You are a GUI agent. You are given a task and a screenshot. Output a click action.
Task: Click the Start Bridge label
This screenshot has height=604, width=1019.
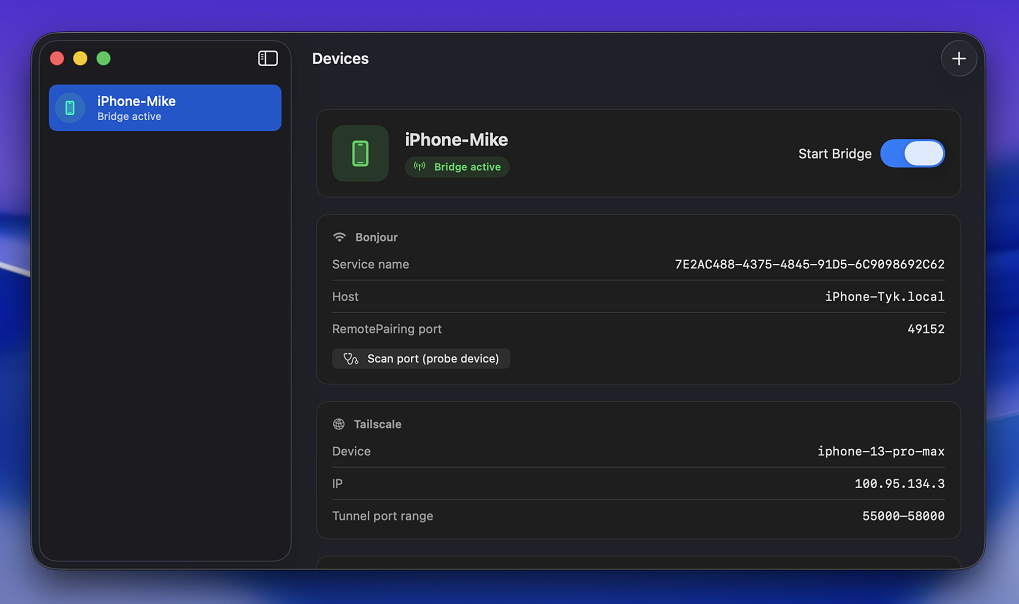(834, 154)
